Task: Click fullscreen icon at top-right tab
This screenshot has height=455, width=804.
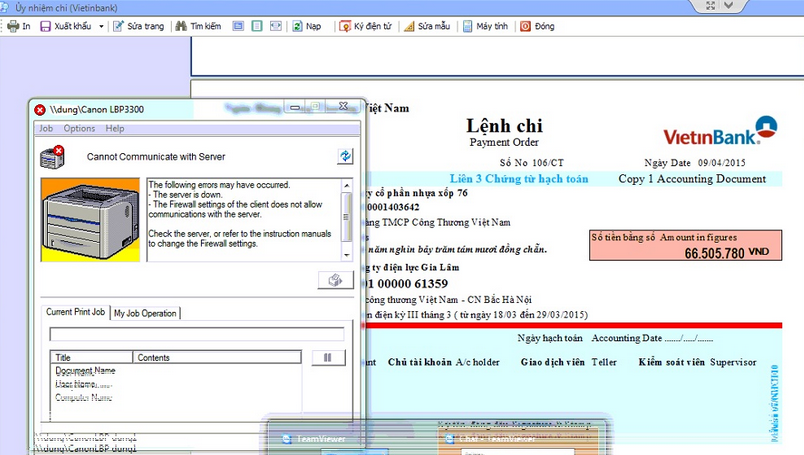Action: (711, 6)
